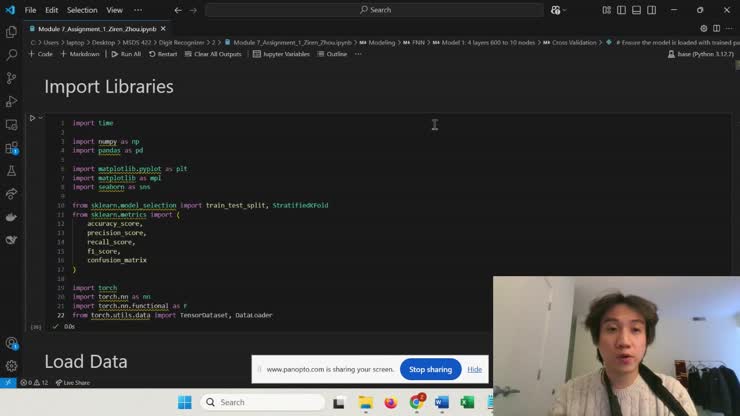The height and width of the screenshot is (416, 740).
Task: Open the Extensions view
Action: click(x=11, y=148)
